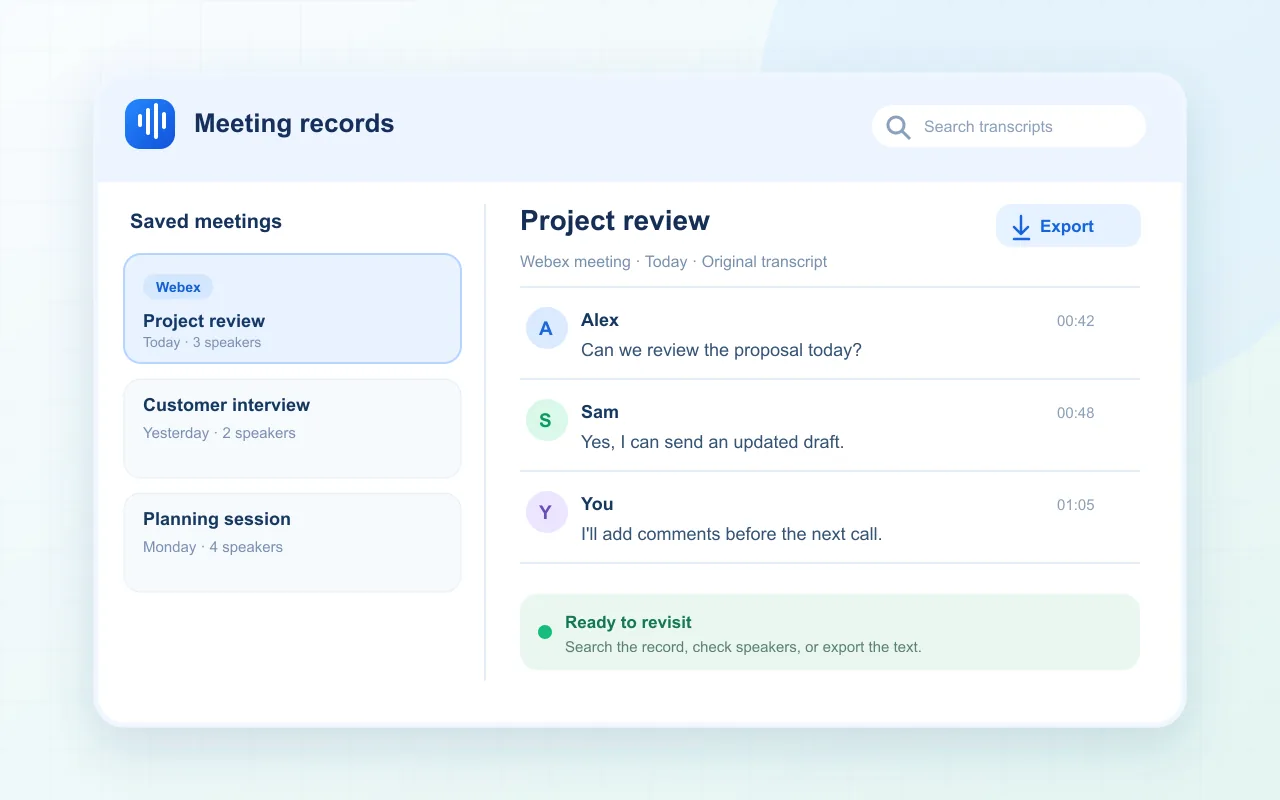Jump to timestamp 01:05
The width and height of the screenshot is (1280, 800).
(x=1076, y=505)
